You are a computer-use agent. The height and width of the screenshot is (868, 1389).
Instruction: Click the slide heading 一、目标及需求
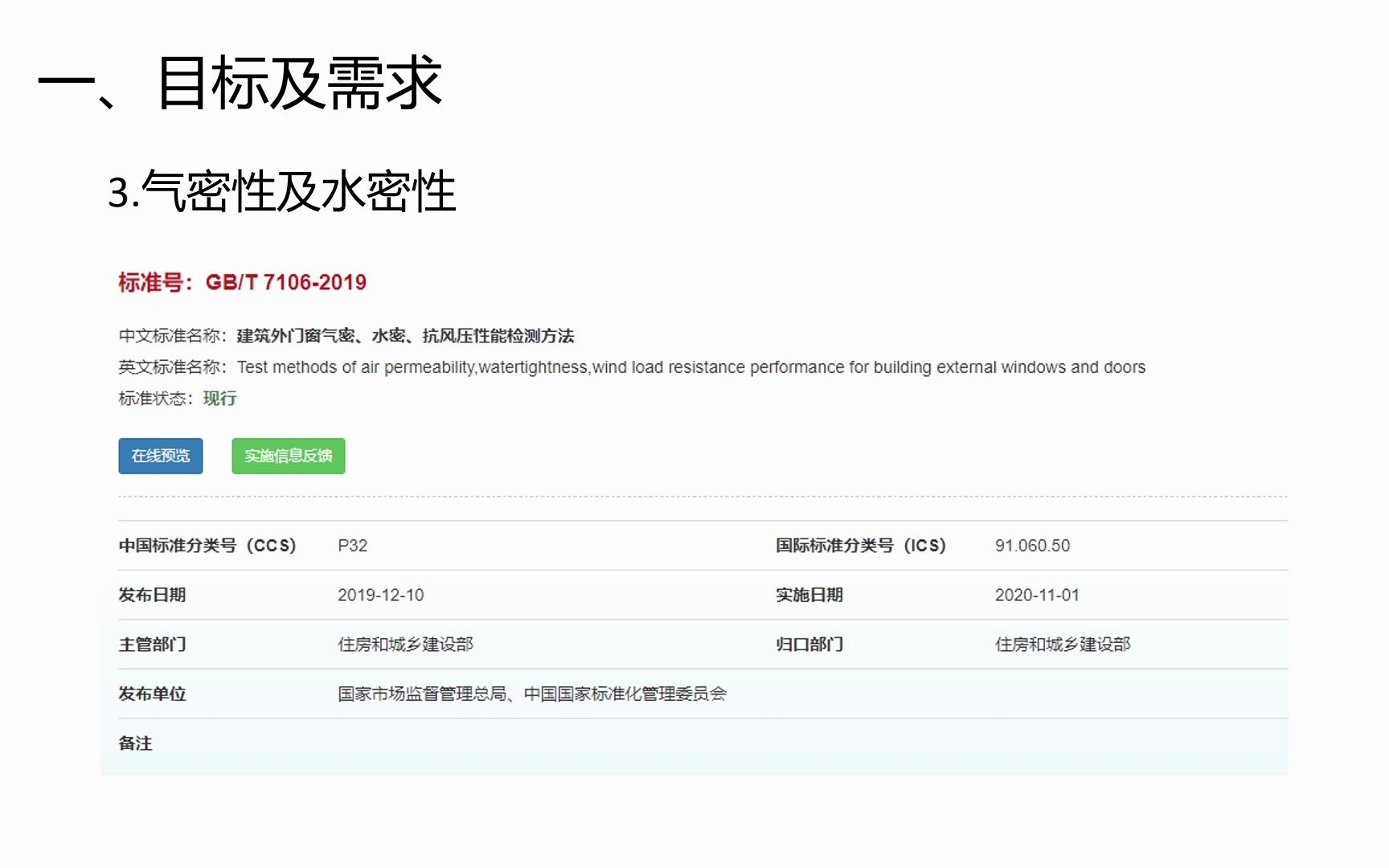click(x=240, y=83)
